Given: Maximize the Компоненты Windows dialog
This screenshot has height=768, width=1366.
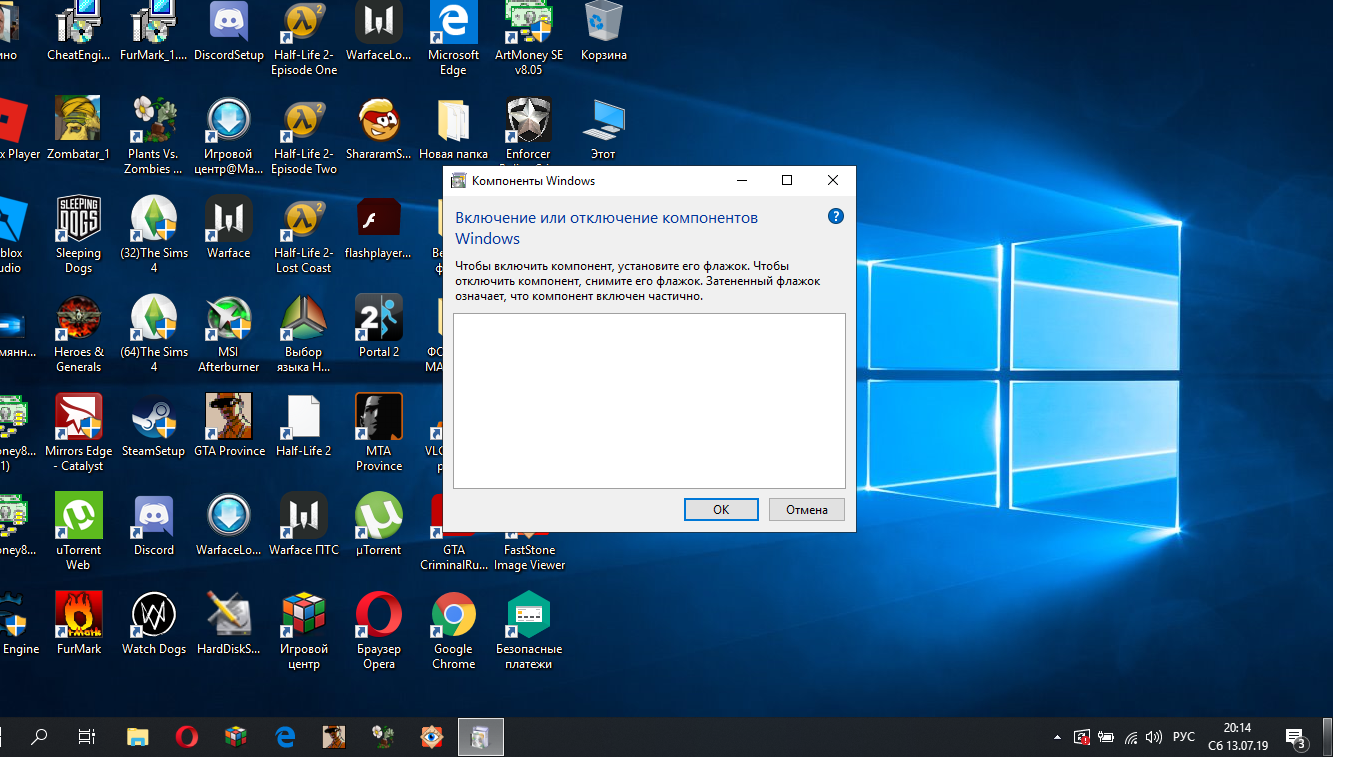Looking at the screenshot, I should [x=787, y=180].
